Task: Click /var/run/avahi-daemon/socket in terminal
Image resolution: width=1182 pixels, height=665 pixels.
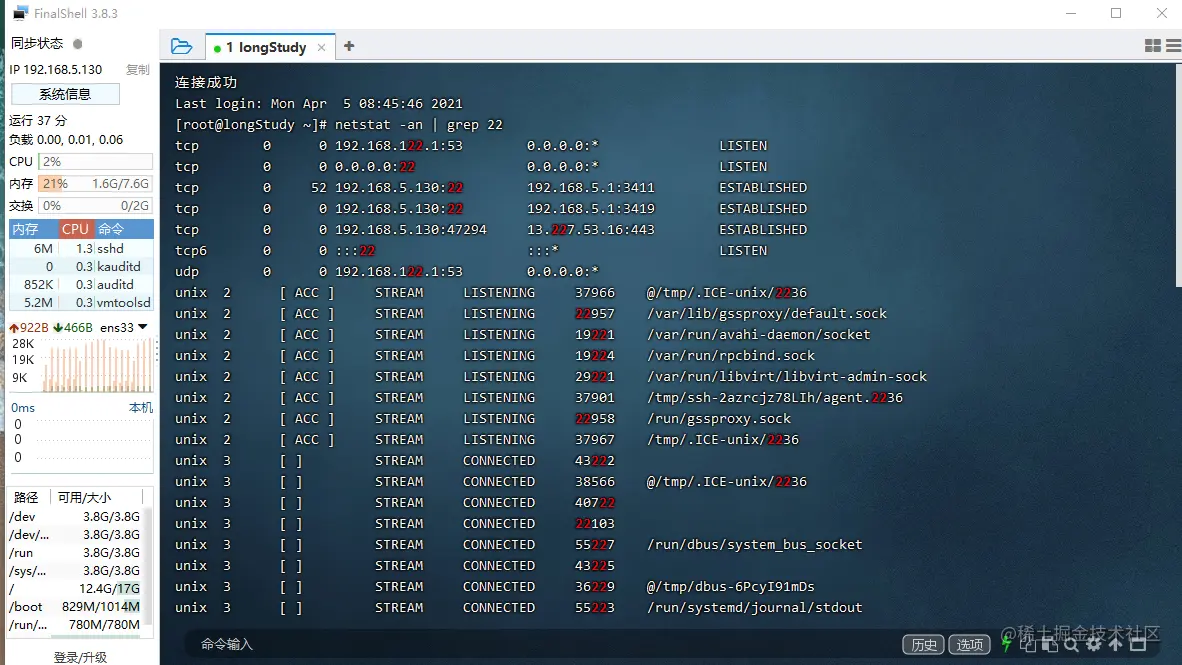Action: pos(758,334)
